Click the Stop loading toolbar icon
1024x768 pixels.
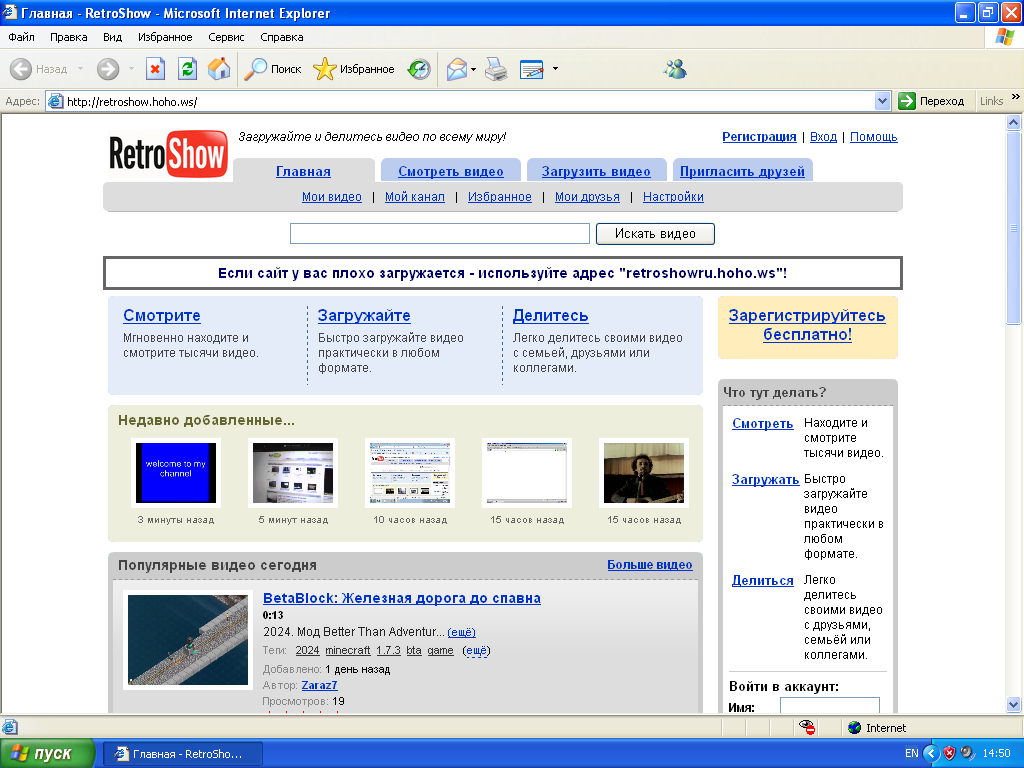[155, 69]
